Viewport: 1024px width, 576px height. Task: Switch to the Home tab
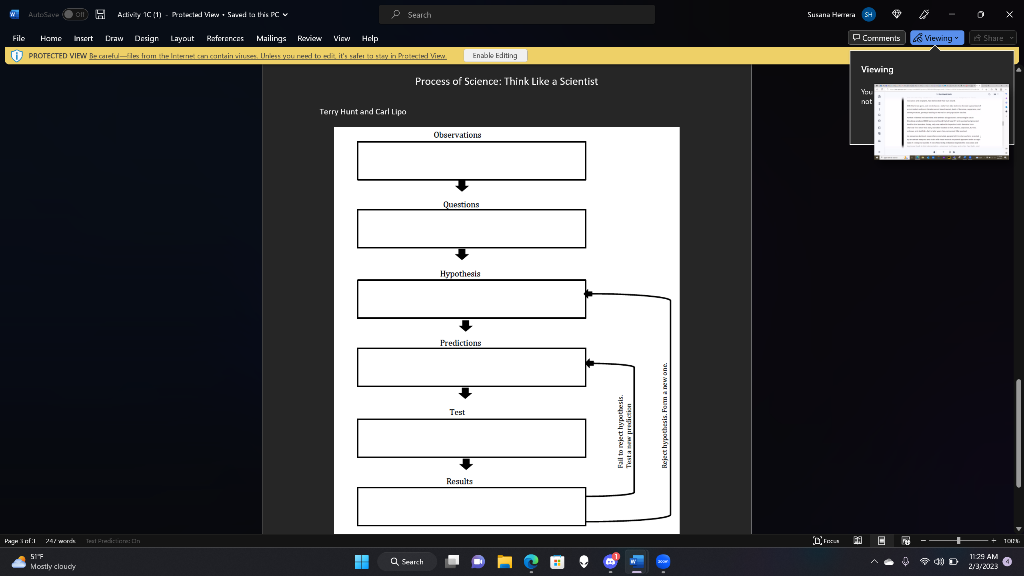click(x=51, y=39)
